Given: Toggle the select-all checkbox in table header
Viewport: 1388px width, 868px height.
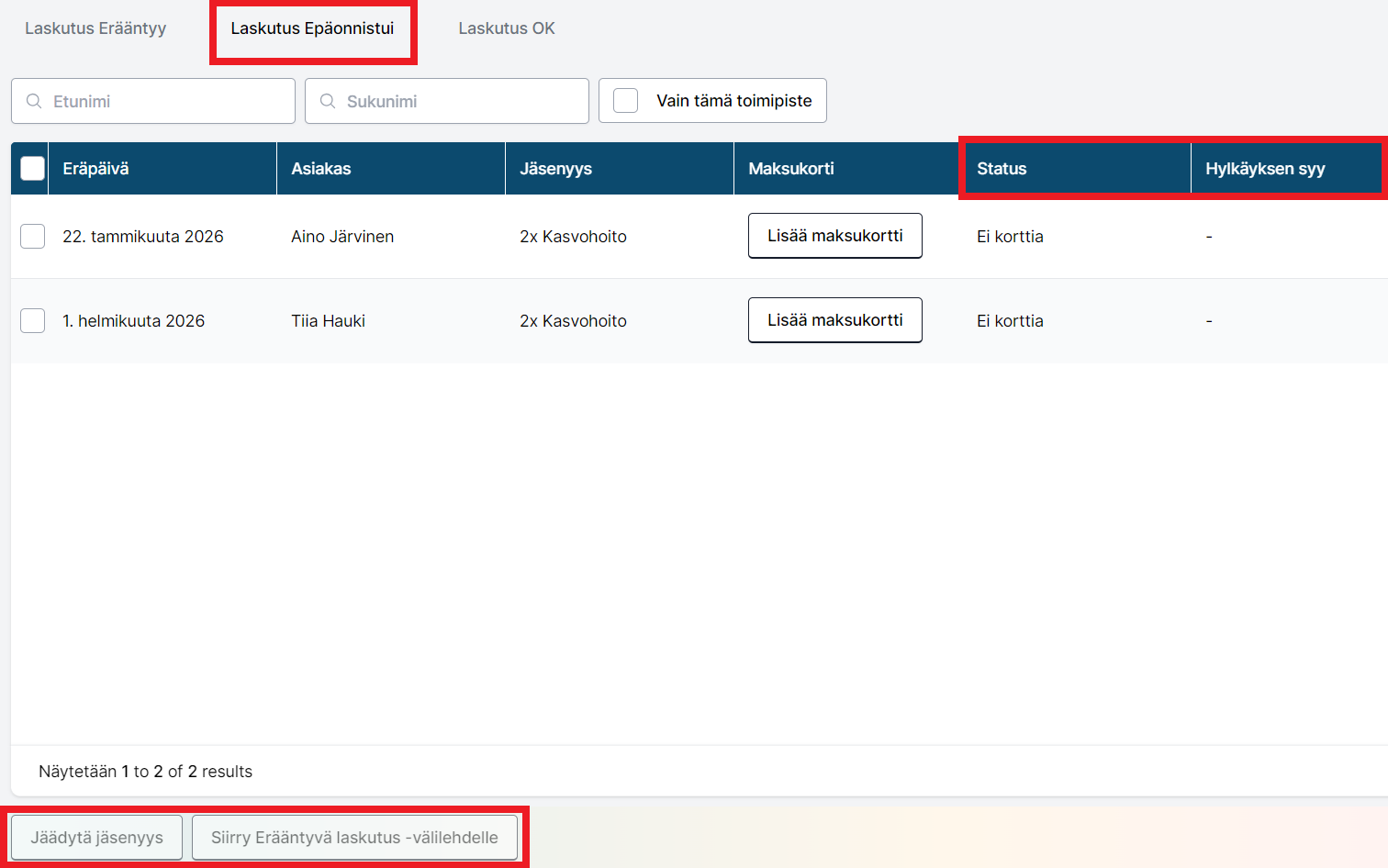Looking at the screenshot, I should pyautogui.click(x=33, y=169).
